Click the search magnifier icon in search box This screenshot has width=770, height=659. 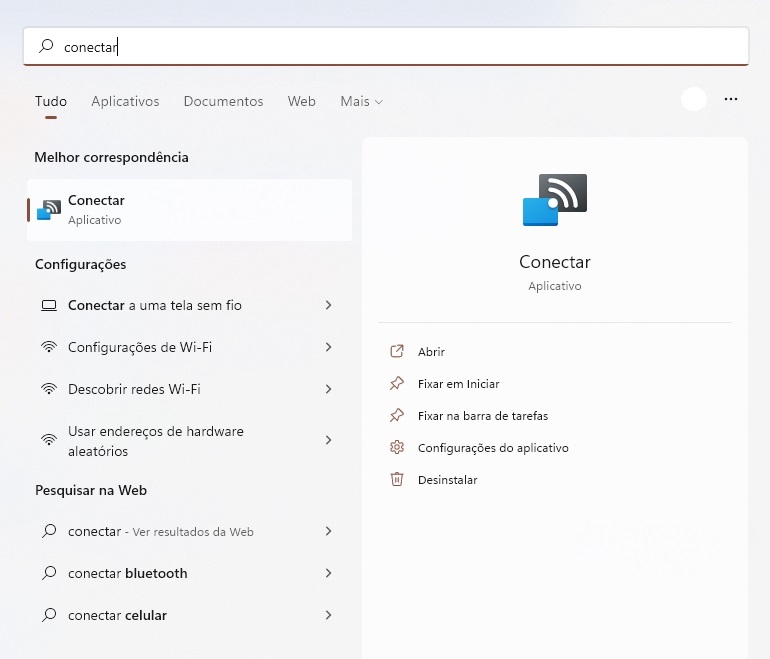pyautogui.click(x=46, y=46)
